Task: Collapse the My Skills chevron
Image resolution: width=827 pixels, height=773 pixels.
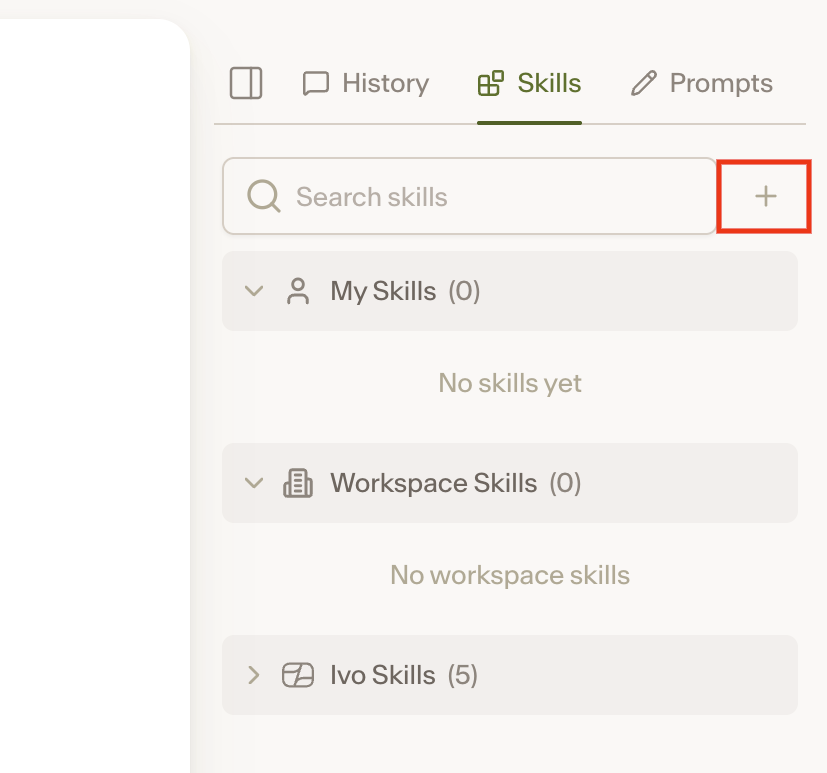Action: point(254,291)
